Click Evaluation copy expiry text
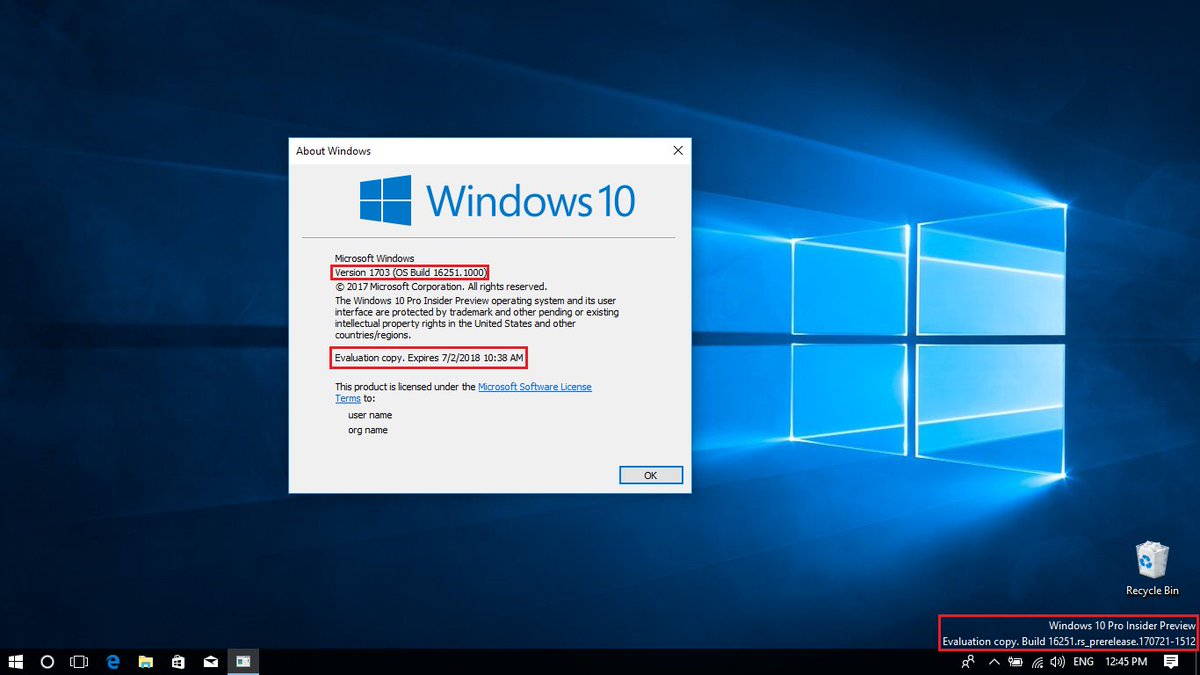 429,357
